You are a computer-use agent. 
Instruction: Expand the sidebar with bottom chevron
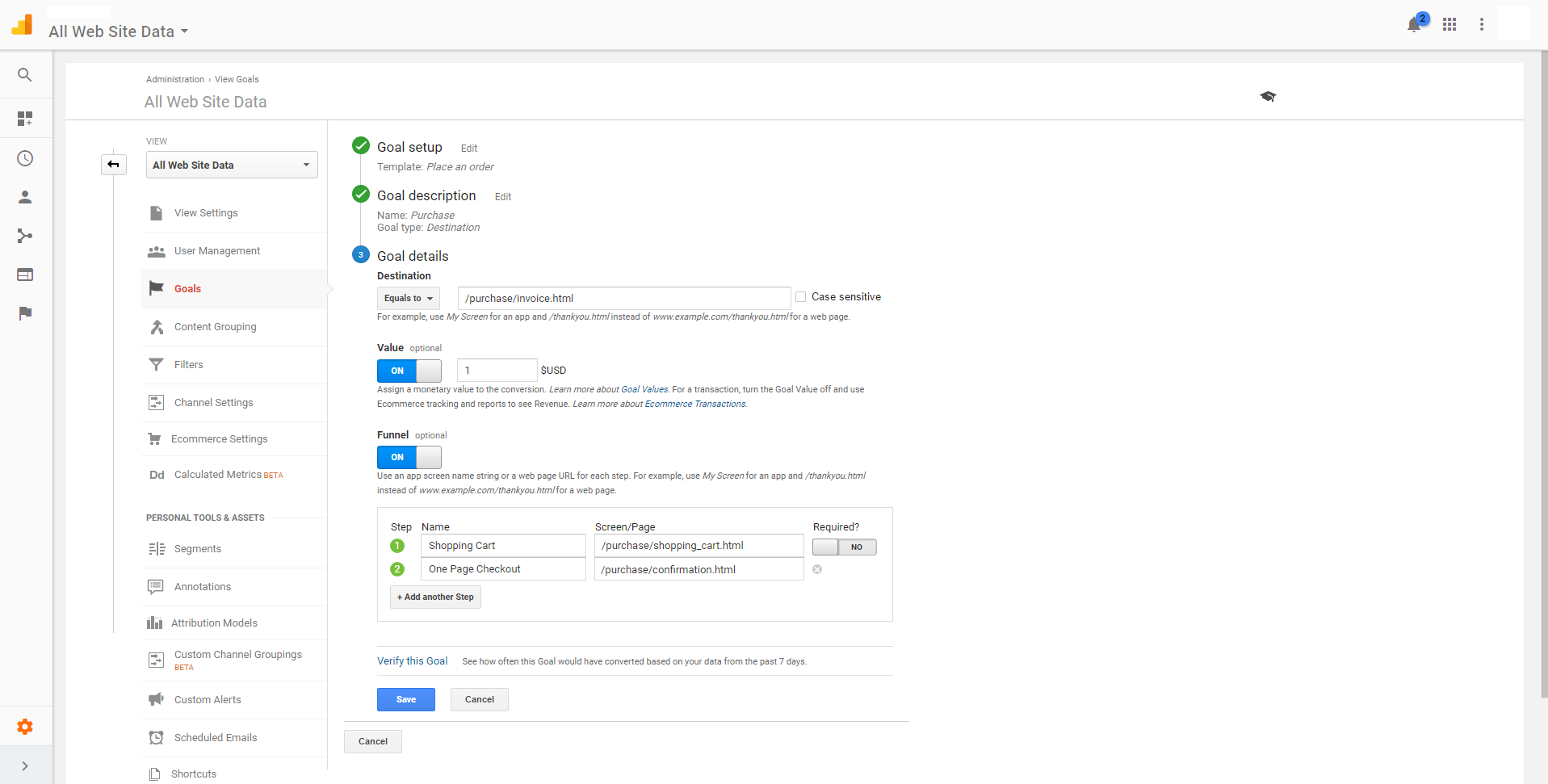[25, 765]
